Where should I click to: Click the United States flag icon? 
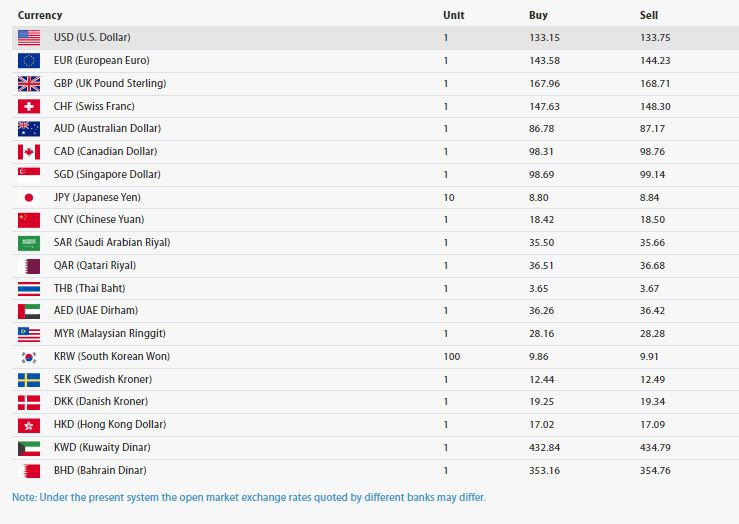click(x=29, y=38)
